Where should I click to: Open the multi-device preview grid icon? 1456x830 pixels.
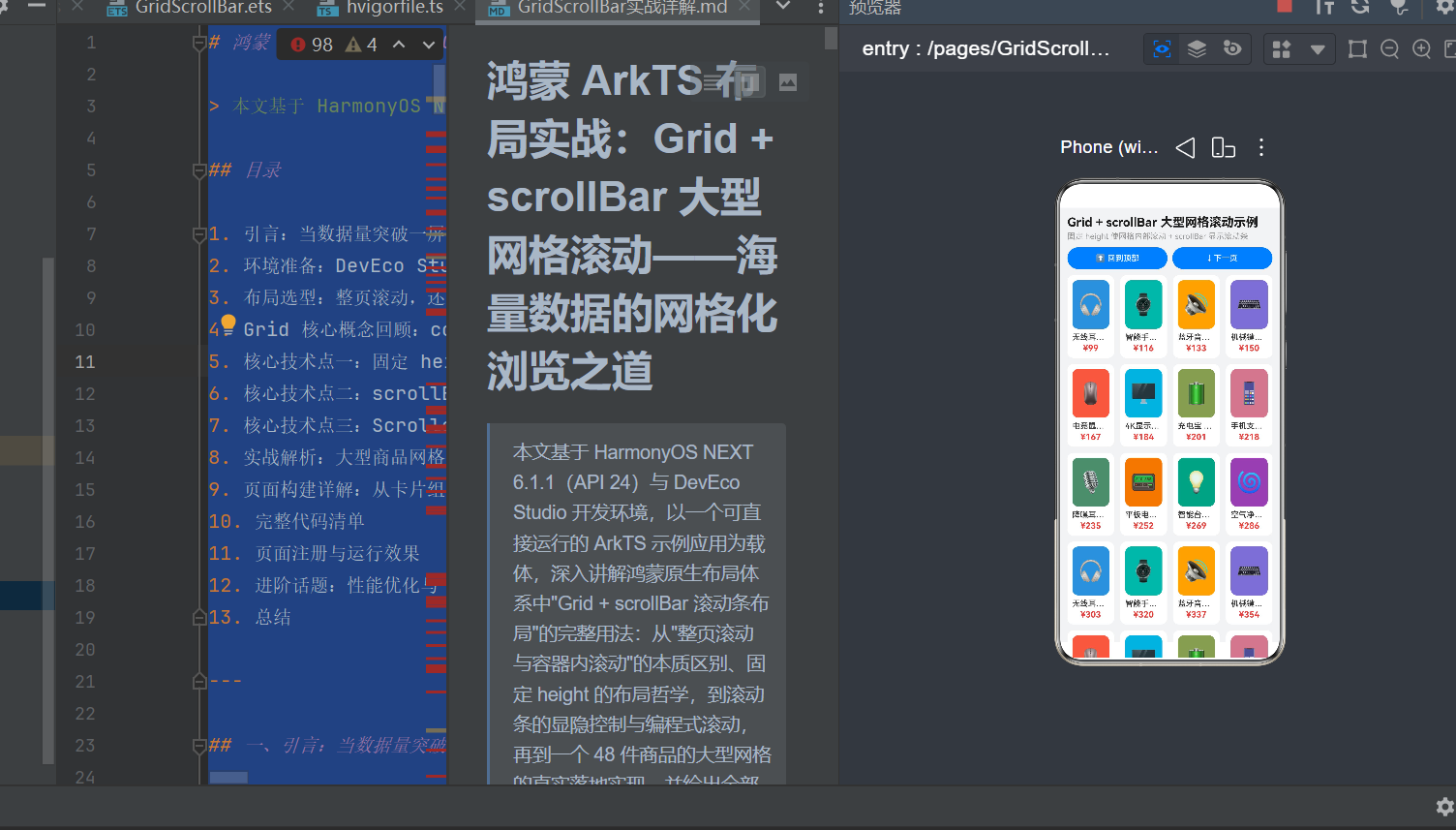pyautogui.click(x=1282, y=49)
